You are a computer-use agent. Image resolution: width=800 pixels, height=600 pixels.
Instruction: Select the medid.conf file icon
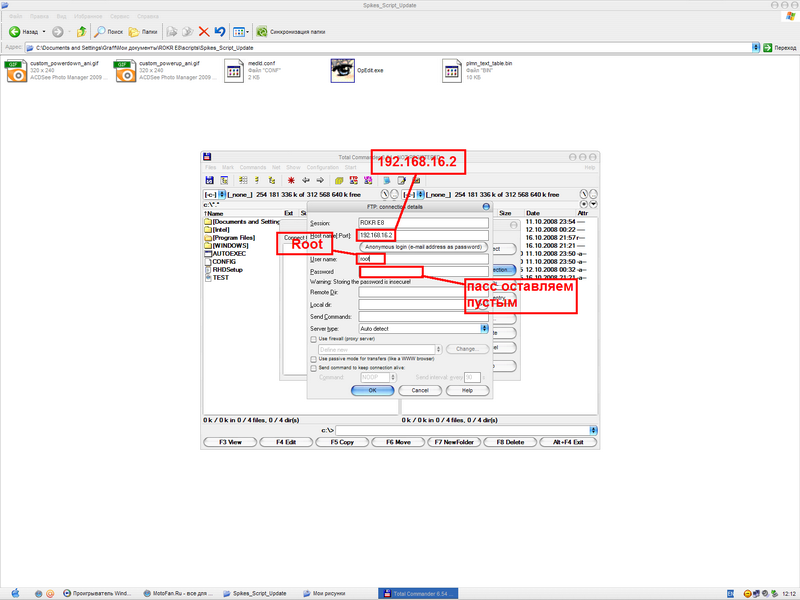click(234, 71)
